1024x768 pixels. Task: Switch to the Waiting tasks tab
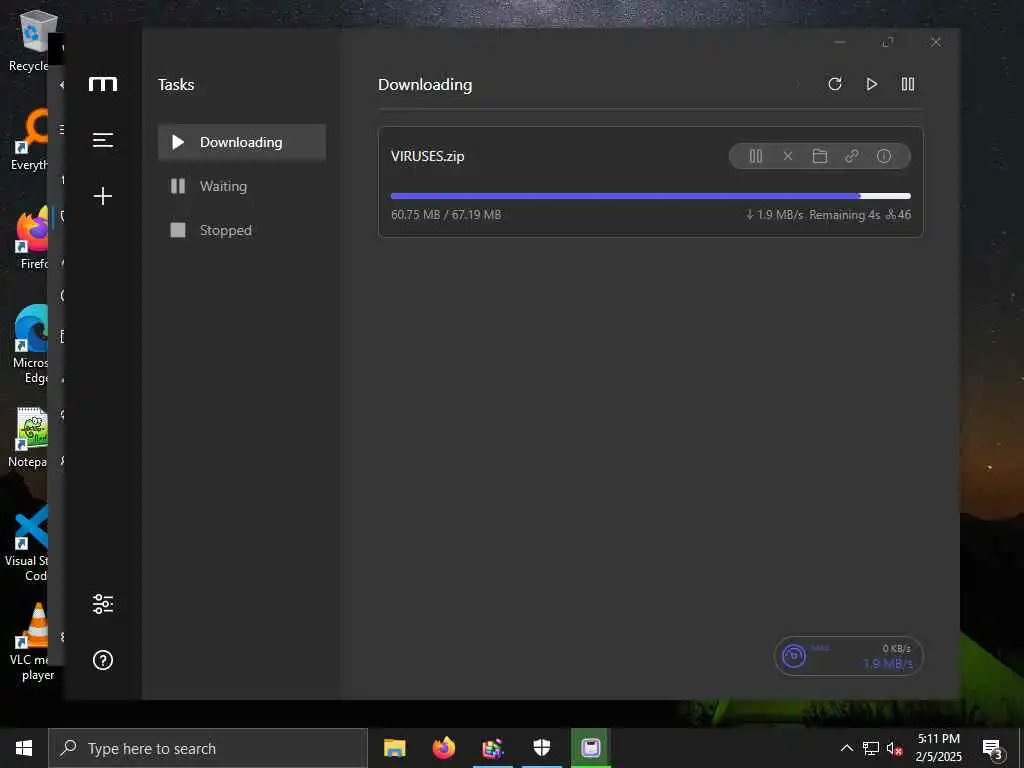242,186
